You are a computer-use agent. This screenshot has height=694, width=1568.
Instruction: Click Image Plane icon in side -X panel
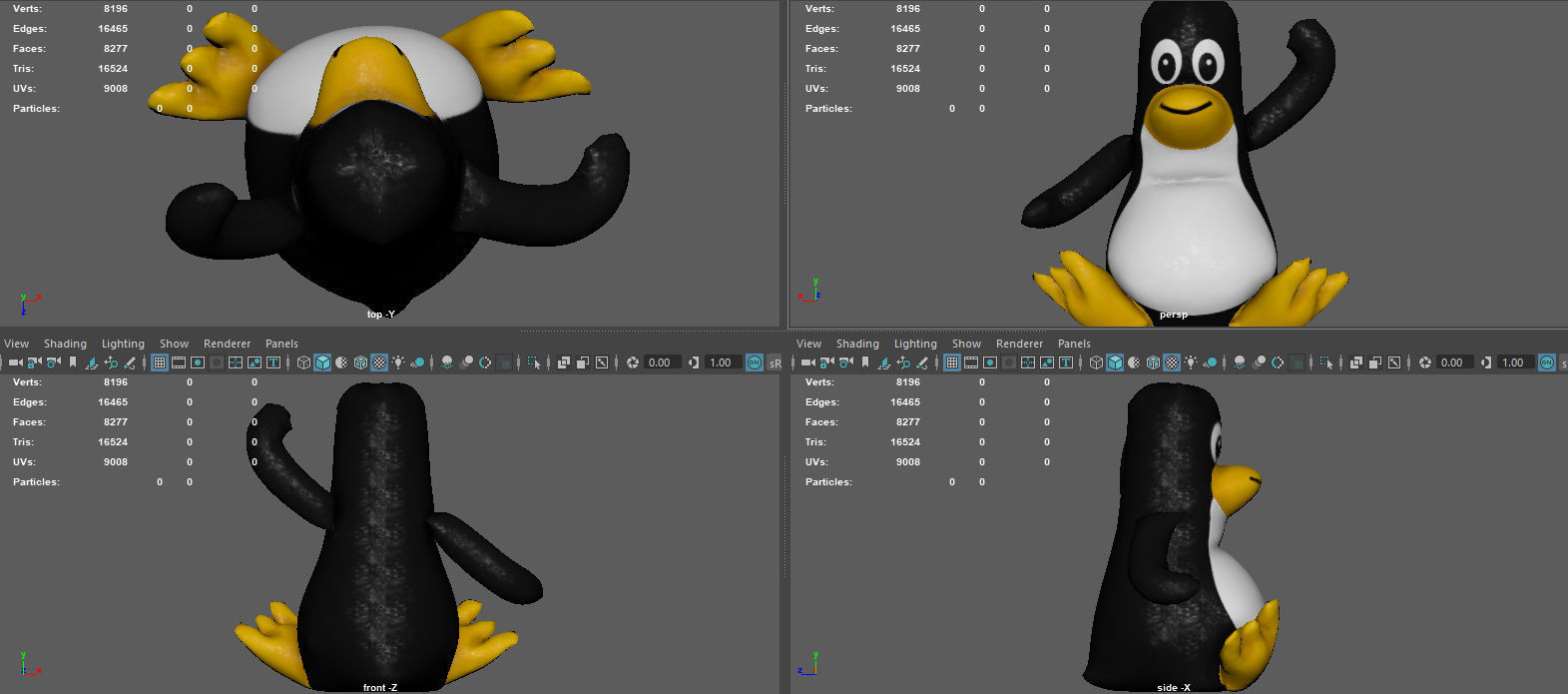point(883,362)
